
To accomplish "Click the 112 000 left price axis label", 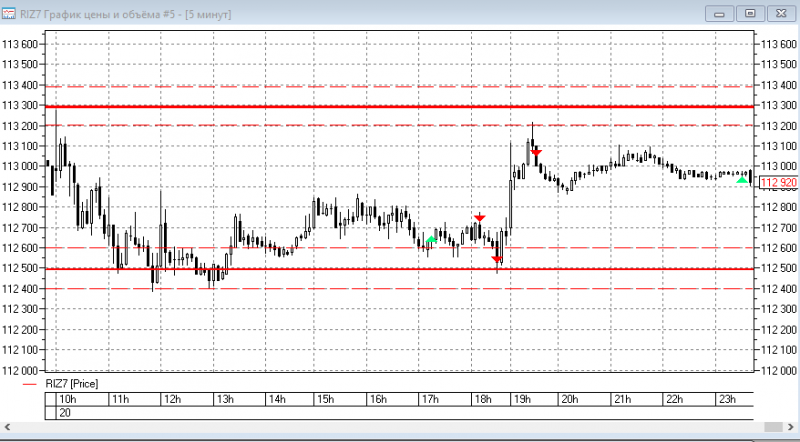I will tap(20, 371).
